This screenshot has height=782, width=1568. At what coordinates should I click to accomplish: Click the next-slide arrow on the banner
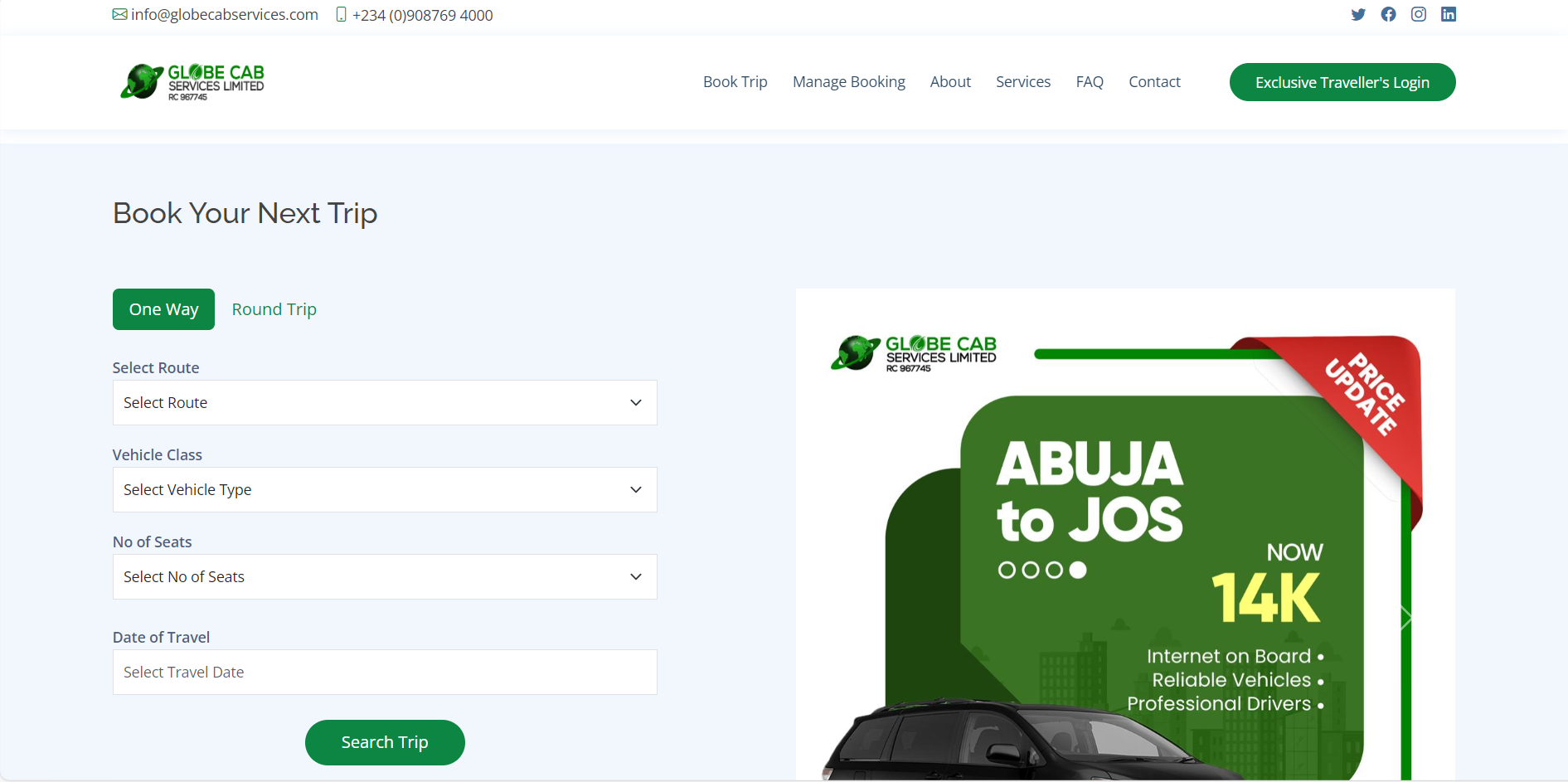[1405, 619]
